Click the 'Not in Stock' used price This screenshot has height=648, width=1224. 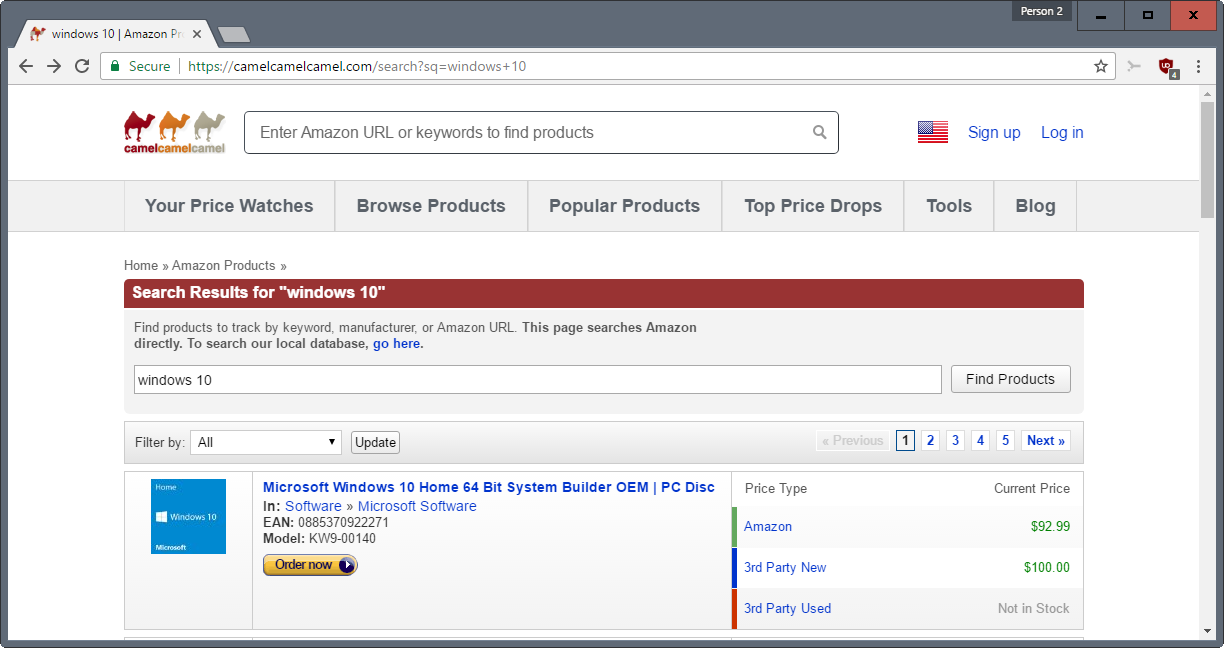[x=1034, y=609]
